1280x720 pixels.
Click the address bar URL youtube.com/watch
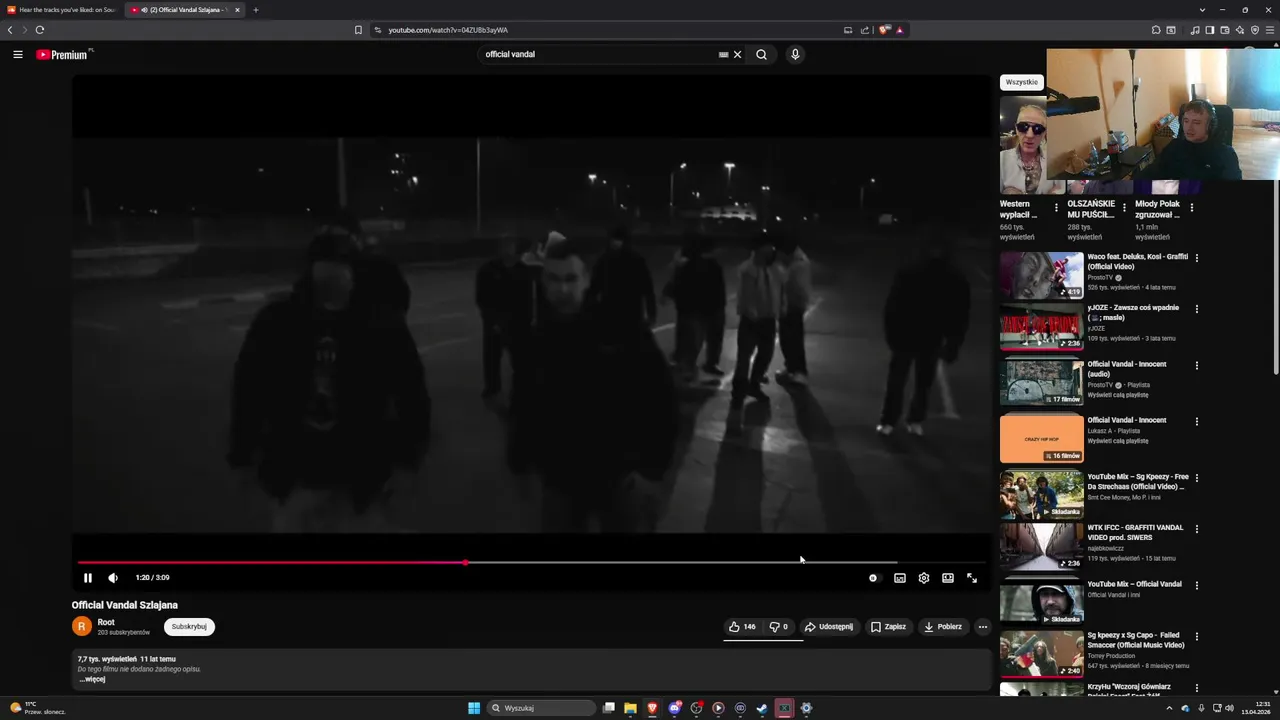click(448, 30)
